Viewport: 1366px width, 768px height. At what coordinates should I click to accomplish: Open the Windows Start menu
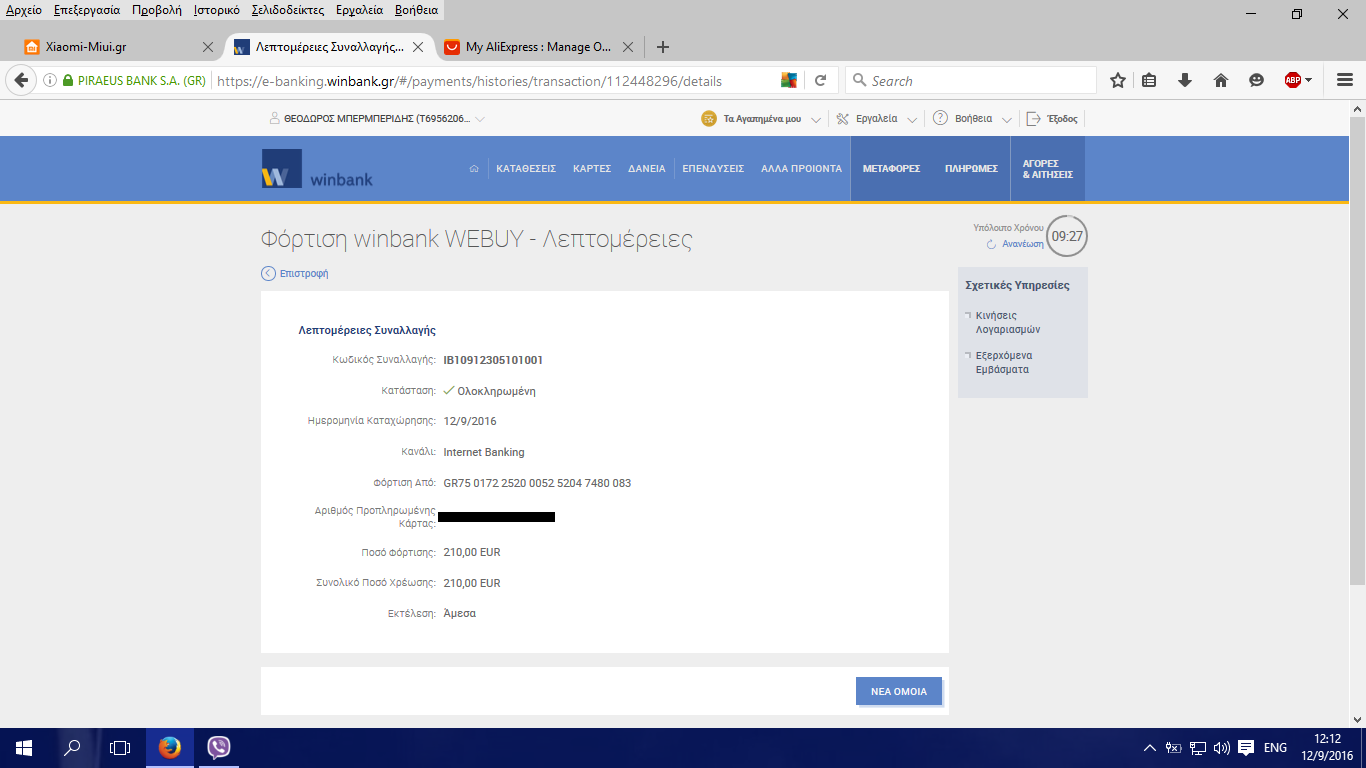[24, 747]
